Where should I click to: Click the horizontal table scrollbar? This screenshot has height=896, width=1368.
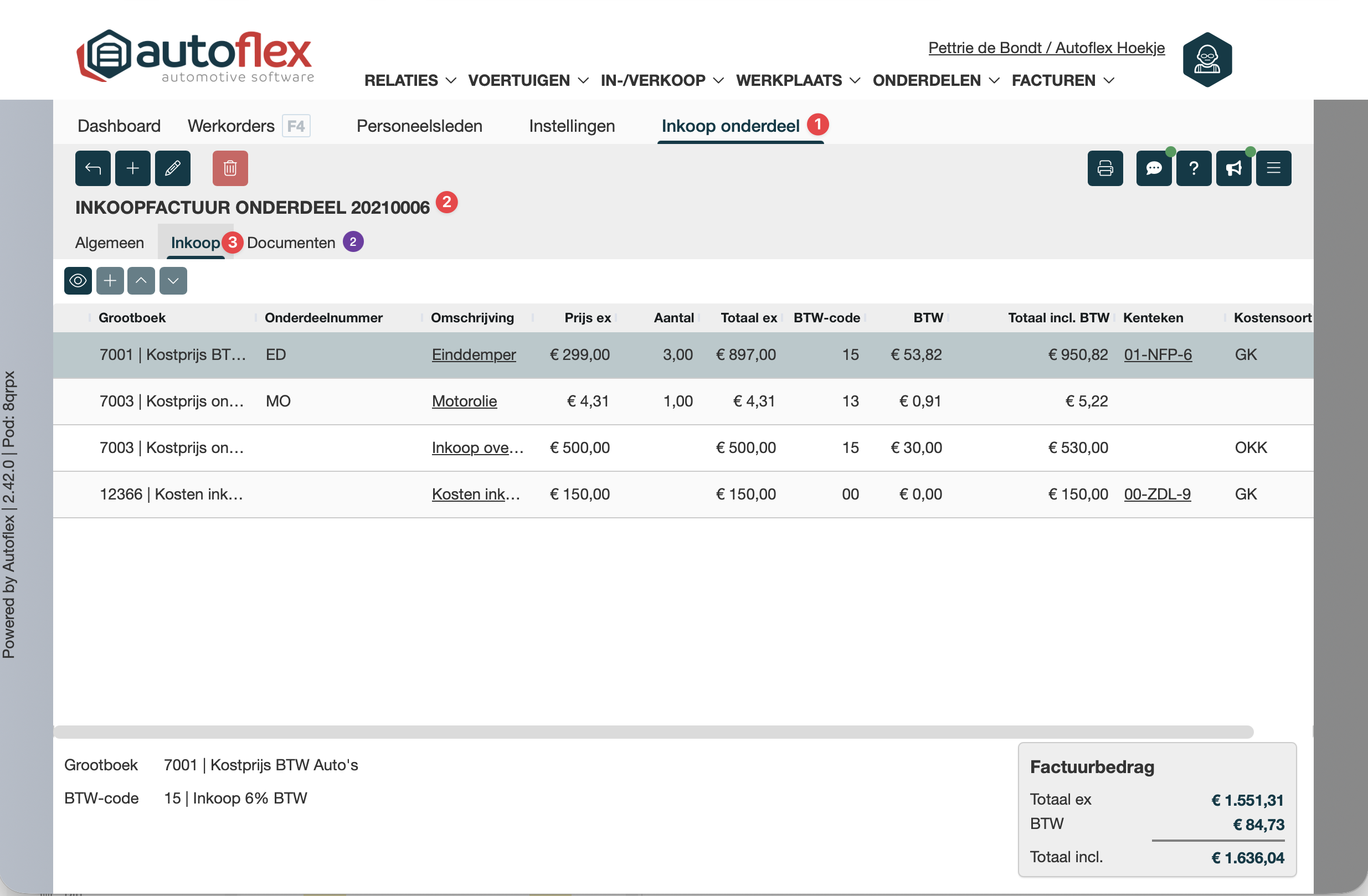click(654, 732)
